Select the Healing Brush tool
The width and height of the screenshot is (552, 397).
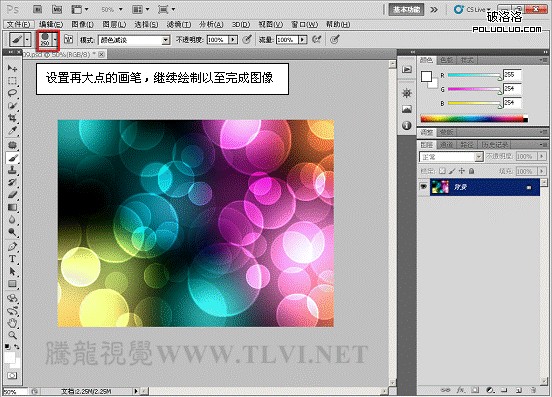click(x=12, y=145)
